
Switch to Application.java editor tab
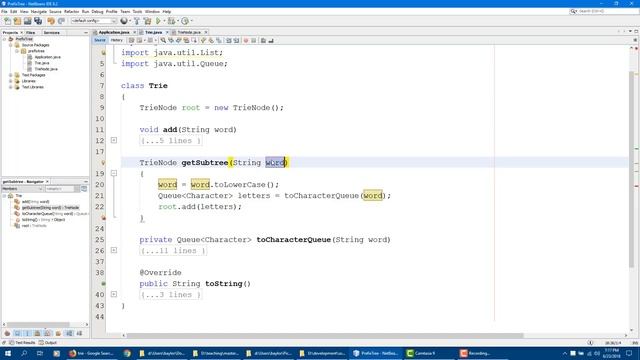pyautogui.click(x=114, y=32)
